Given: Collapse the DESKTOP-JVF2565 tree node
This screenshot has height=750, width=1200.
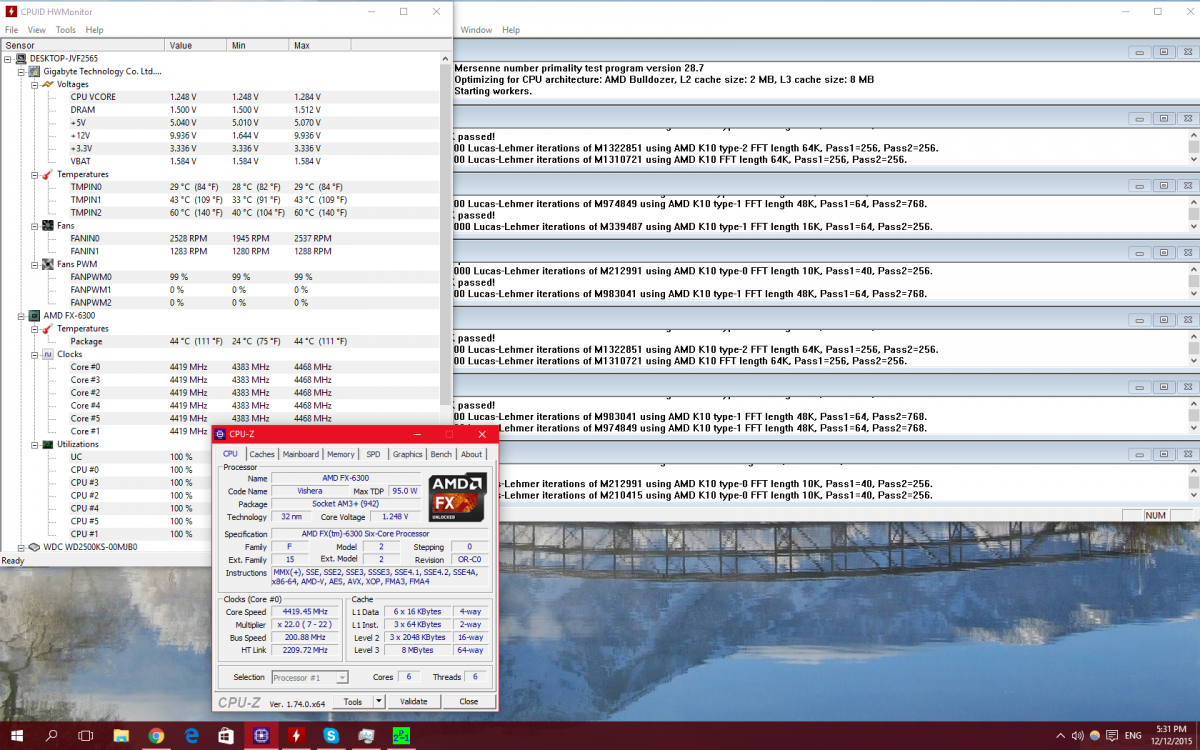Looking at the screenshot, I should point(9,59).
